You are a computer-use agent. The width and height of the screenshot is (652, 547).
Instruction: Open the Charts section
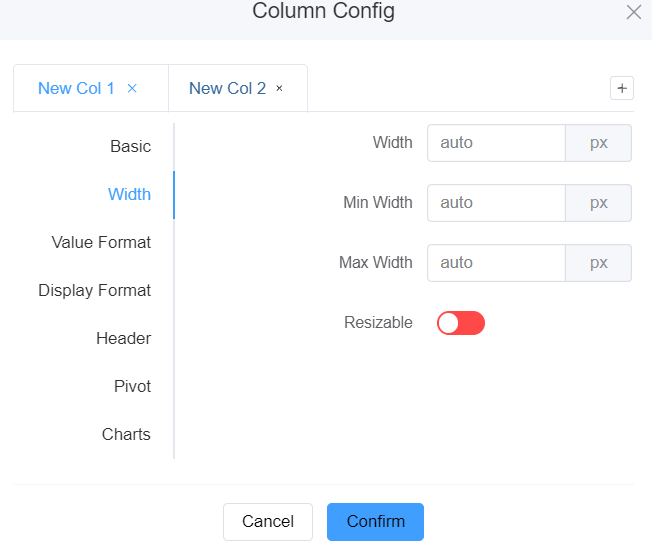(x=126, y=434)
